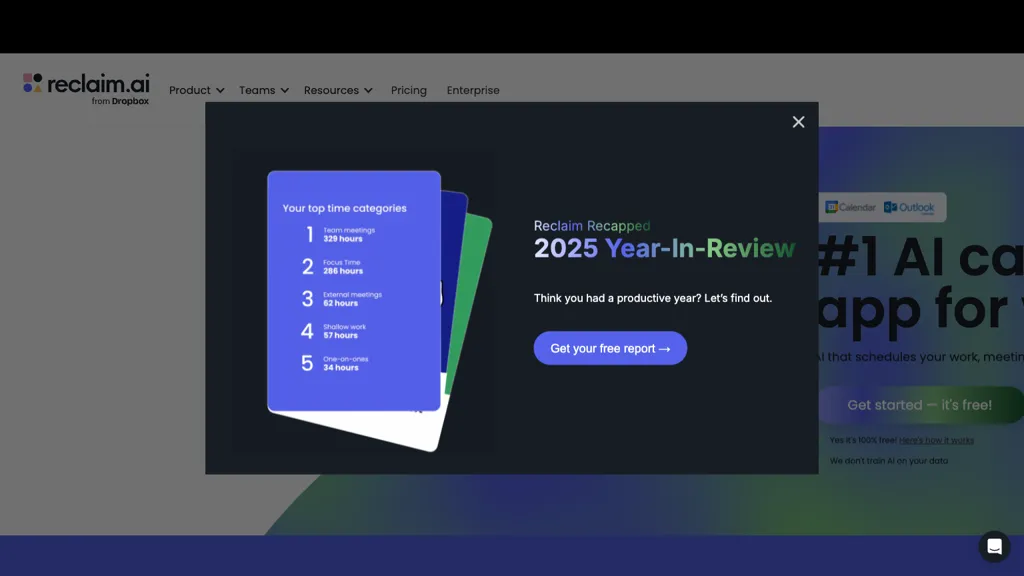This screenshot has width=1024, height=576.
Task: Click the Shallow work 57 hours row
Action: point(333,331)
